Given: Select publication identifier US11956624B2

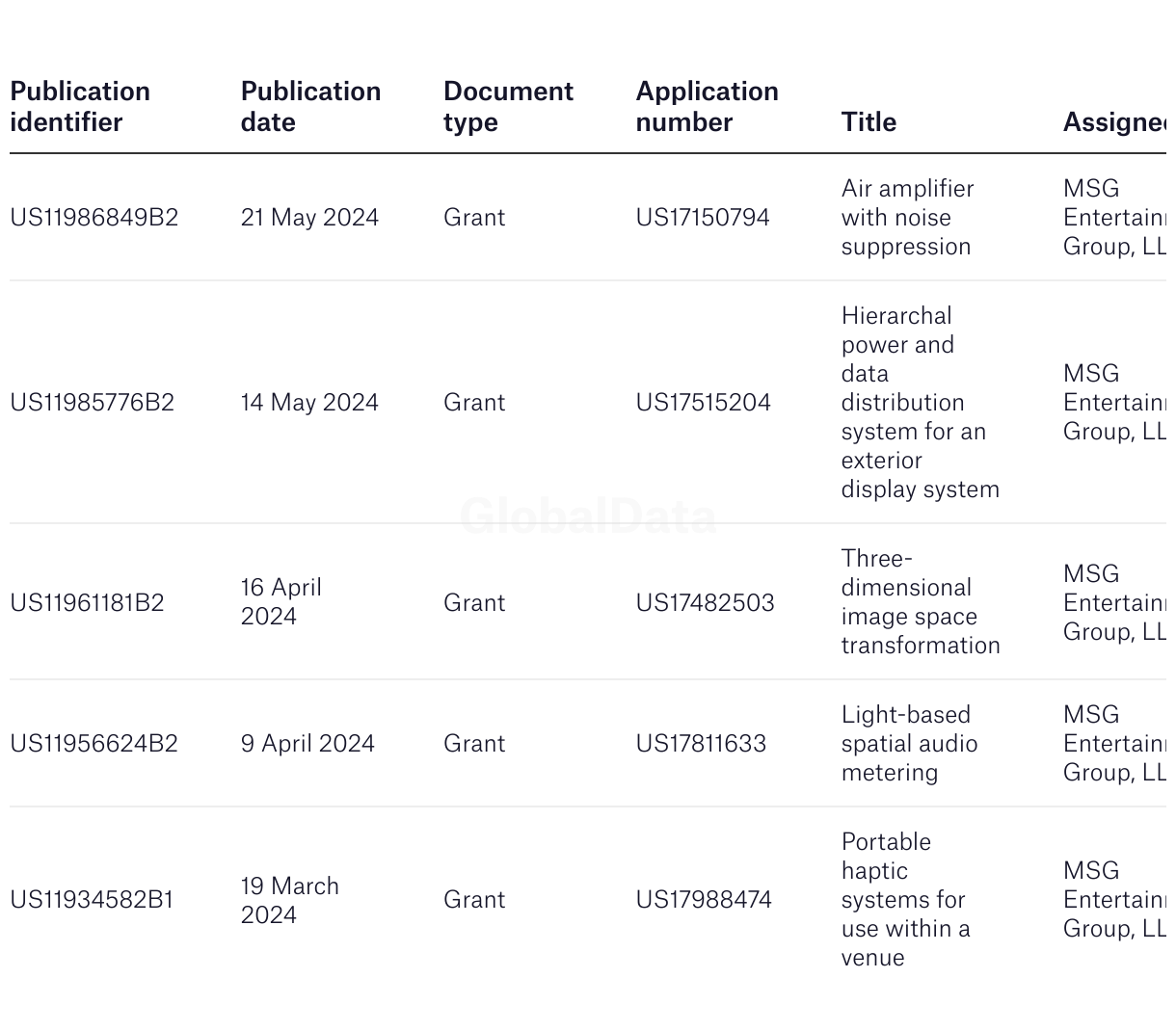Looking at the screenshot, I should coord(94,744).
